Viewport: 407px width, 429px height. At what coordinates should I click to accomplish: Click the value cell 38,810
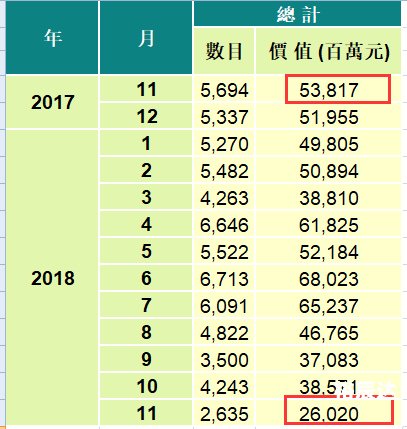coord(328,197)
